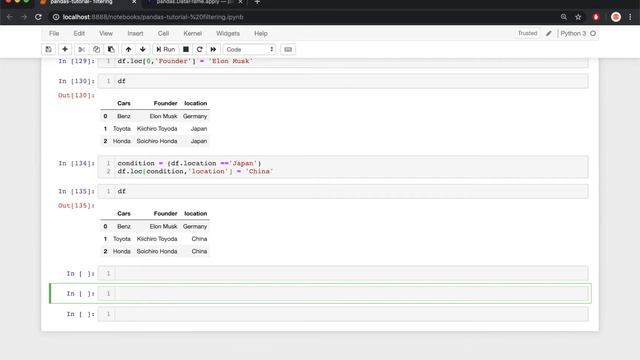Click the Python 3 kernel idle circle
The image size is (640, 360).
(593, 33)
